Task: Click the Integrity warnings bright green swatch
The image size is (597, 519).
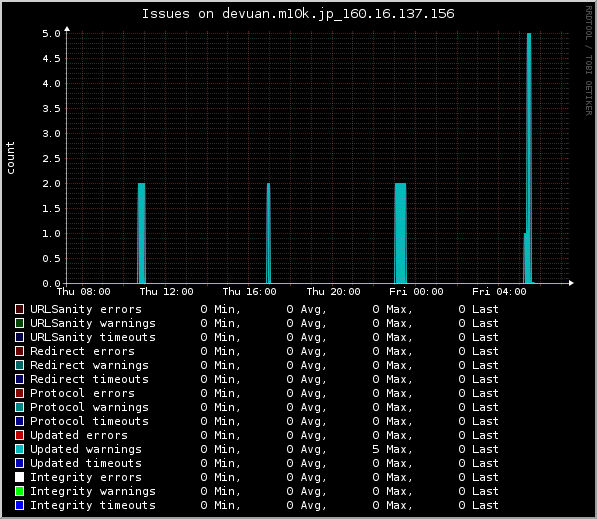Action: click(19, 491)
